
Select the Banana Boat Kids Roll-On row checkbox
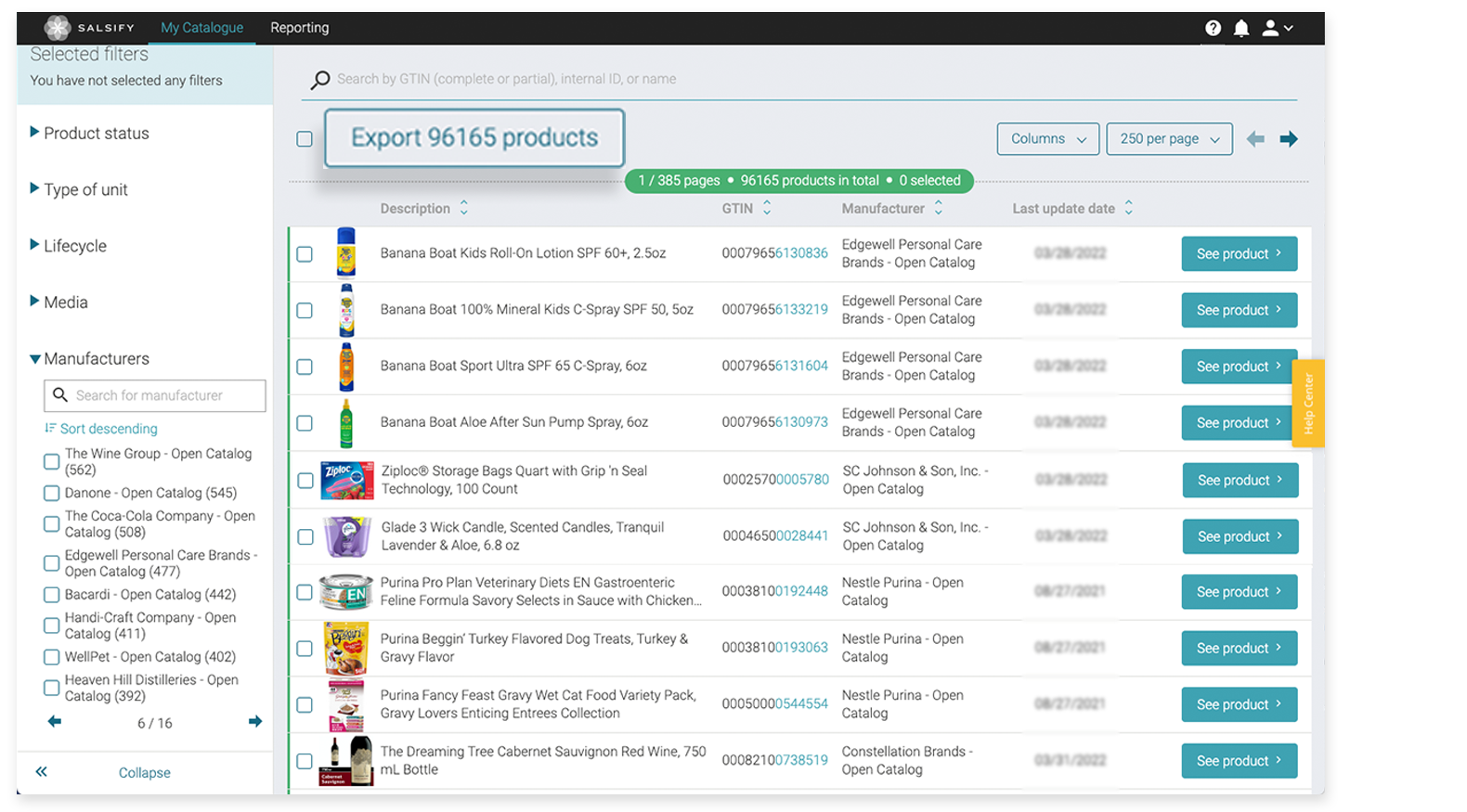point(305,254)
